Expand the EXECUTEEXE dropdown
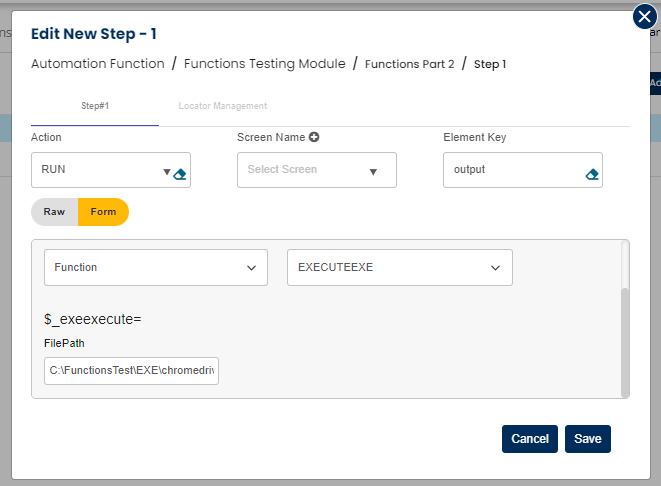 pos(399,267)
